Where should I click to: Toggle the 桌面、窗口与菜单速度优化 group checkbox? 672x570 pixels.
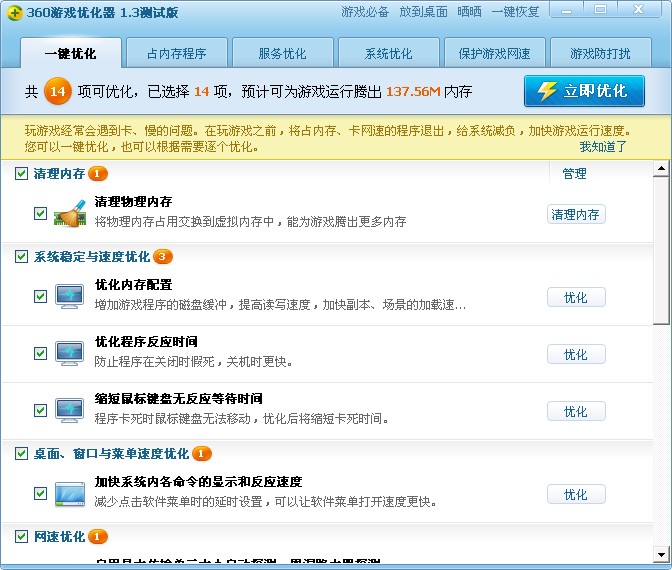tap(21, 453)
